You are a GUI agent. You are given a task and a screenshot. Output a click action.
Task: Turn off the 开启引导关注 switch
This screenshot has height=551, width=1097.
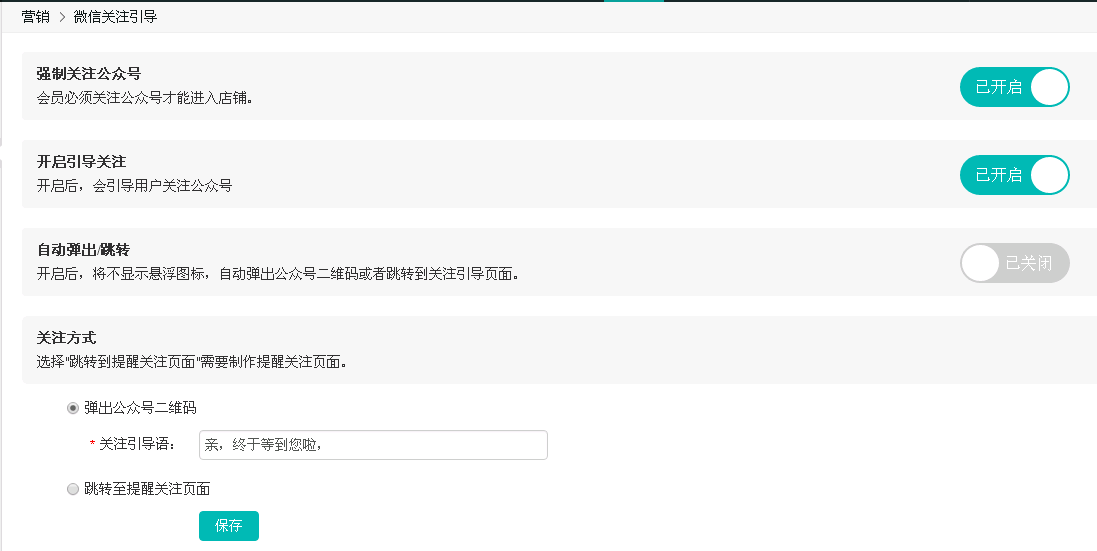coord(1014,175)
